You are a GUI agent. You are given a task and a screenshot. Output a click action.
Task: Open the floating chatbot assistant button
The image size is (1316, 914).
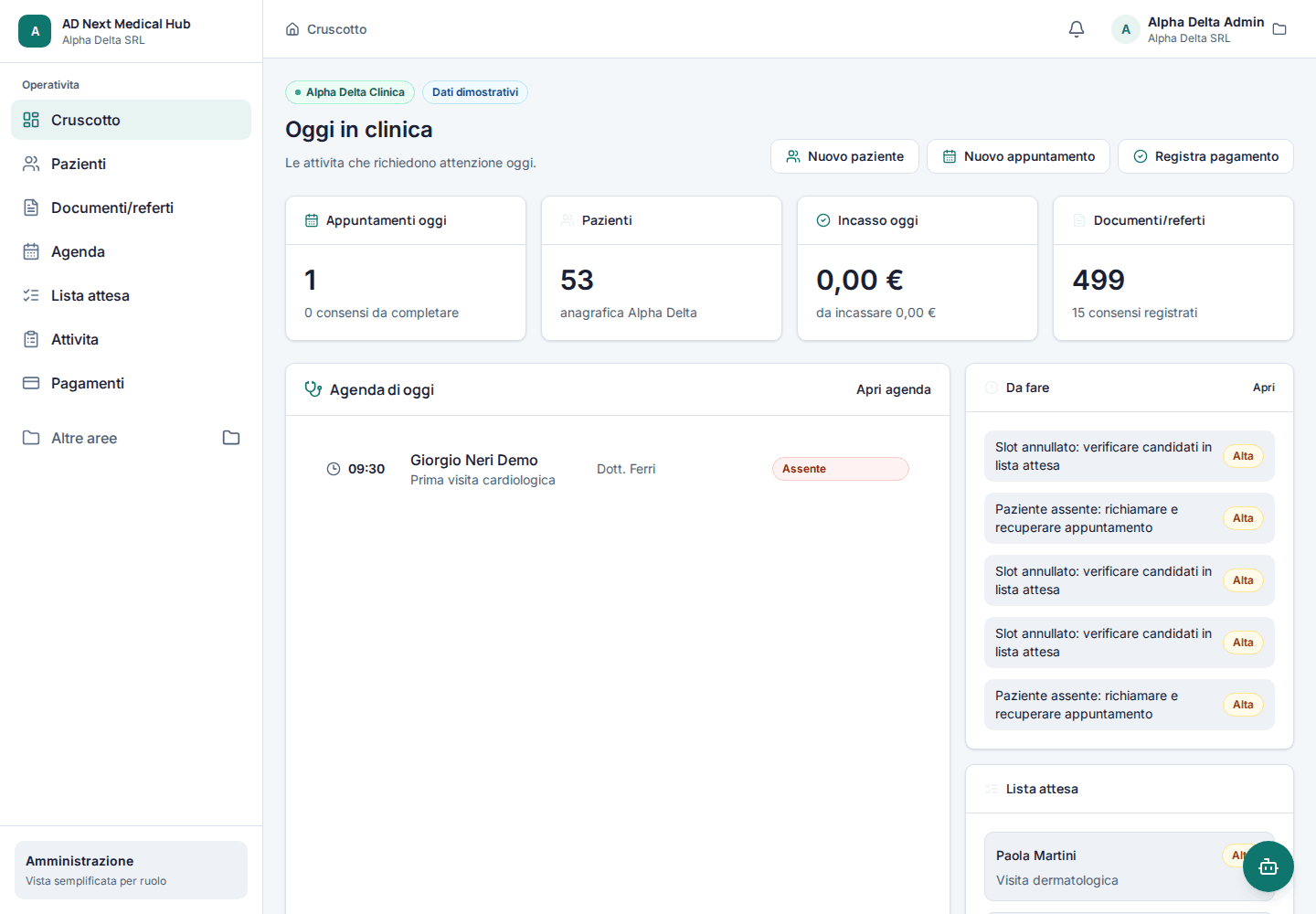(x=1268, y=866)
